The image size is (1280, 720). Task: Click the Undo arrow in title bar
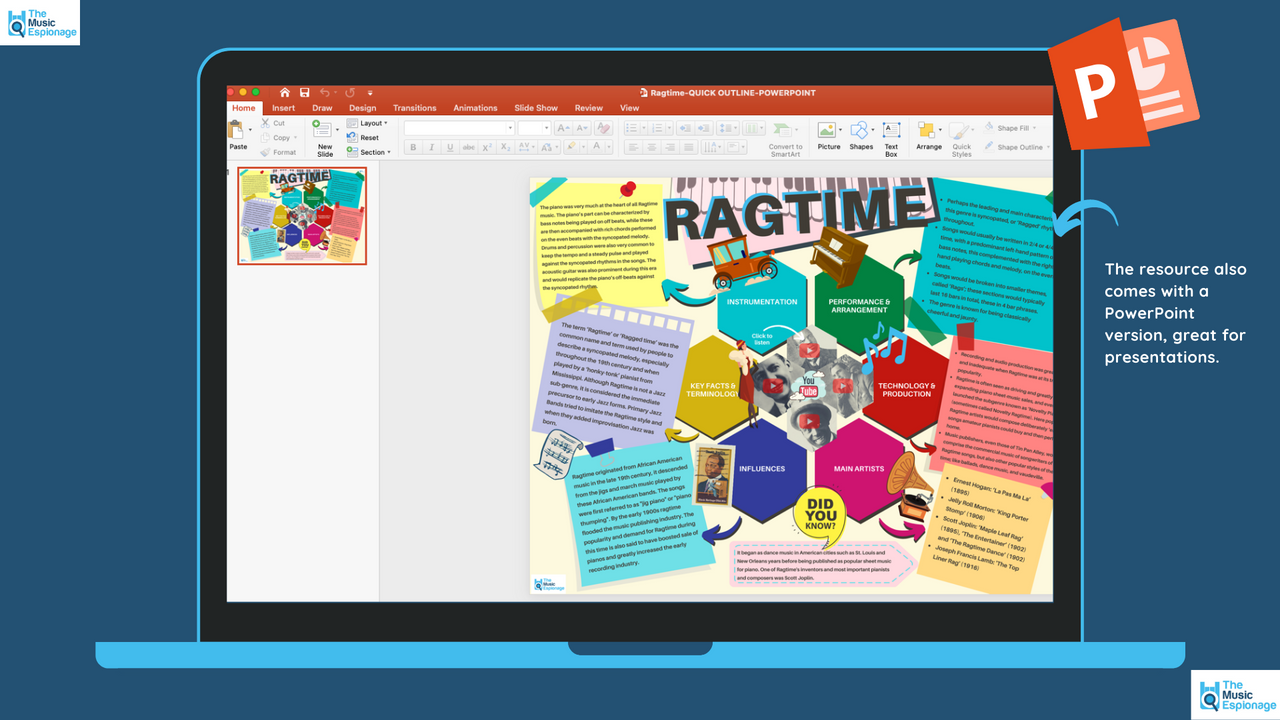click(324, 93)
